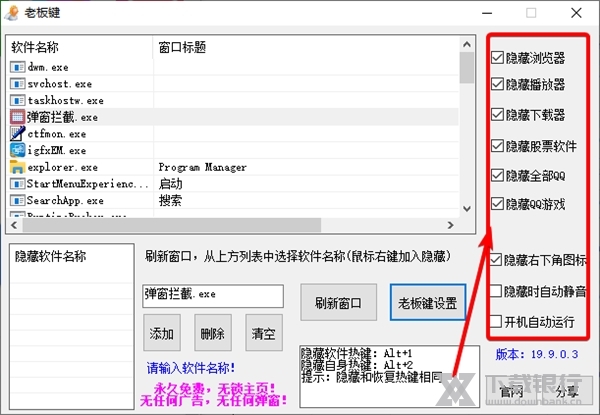The width and height of the screenshot is (600, 415).
Task: Select the StartMenuExperienc... row name
Action: coord(88,184)
